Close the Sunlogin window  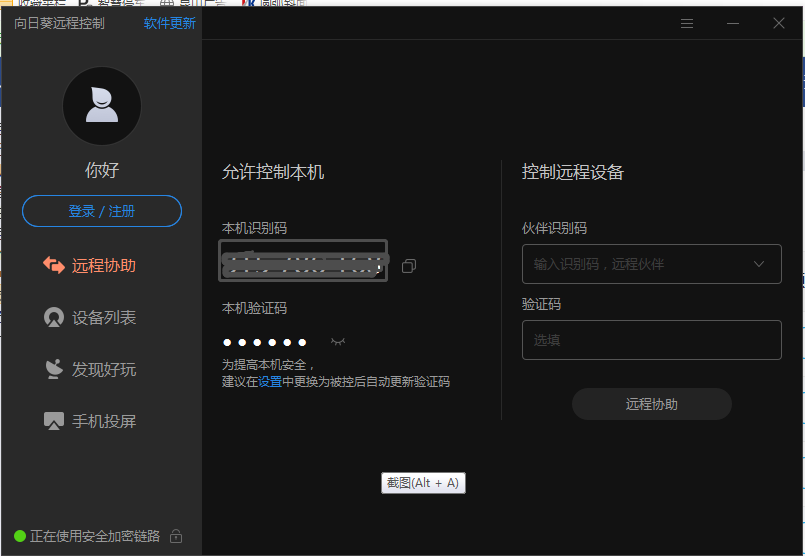779,23
